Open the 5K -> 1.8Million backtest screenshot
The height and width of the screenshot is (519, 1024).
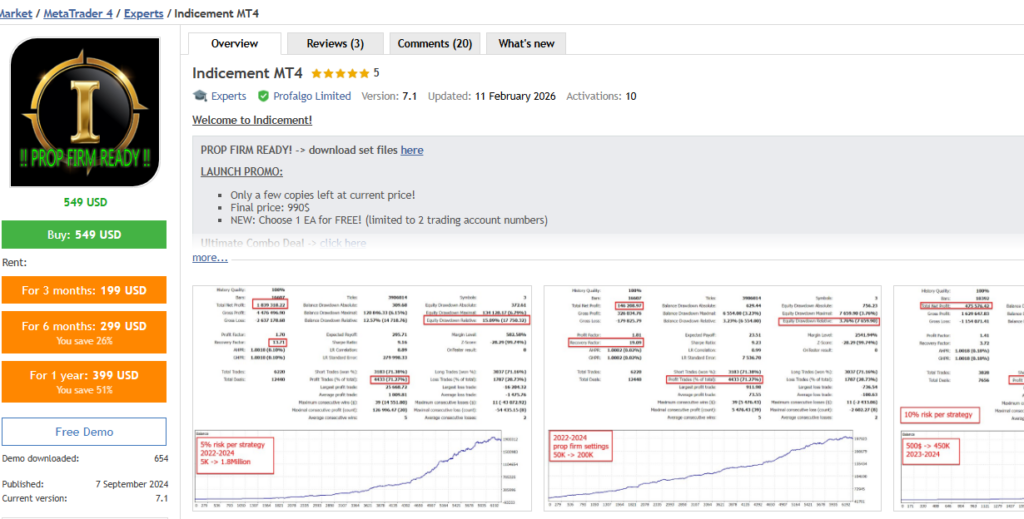click(363, 398)
